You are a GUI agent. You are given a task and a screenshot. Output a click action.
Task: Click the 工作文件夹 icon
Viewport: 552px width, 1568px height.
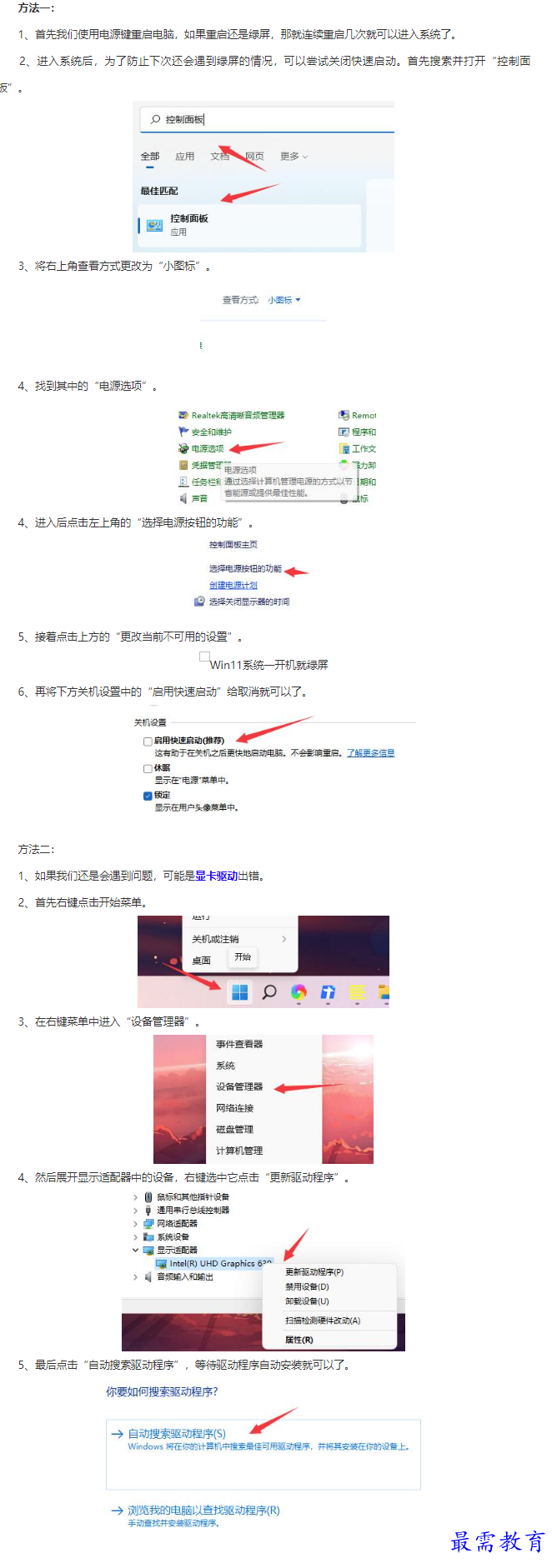(x=344, y=448)
